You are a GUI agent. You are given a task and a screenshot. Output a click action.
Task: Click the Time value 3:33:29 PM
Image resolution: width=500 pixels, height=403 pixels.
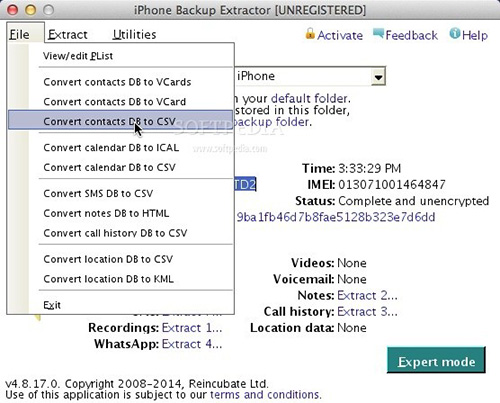click(x=369, y=168)
